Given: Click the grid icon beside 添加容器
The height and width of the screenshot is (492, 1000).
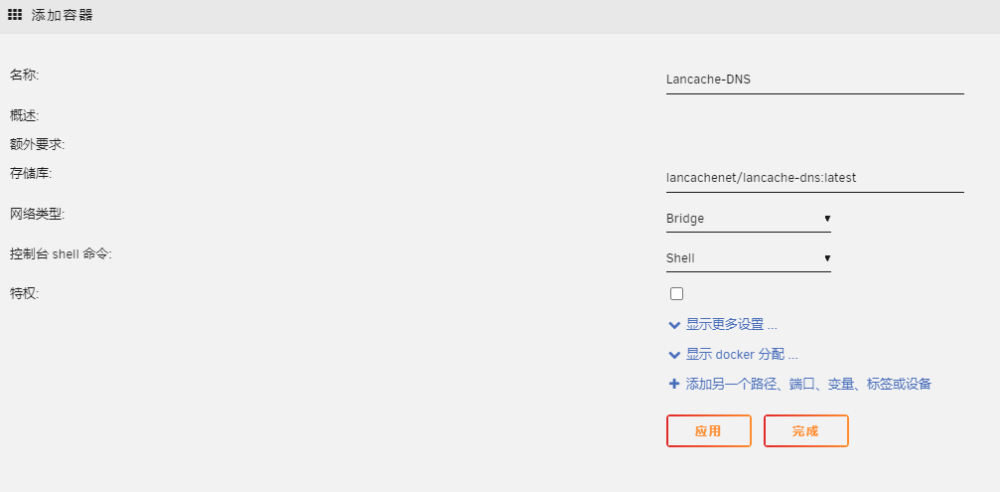Looking at the screenshot, I should [x=15, y=15].
